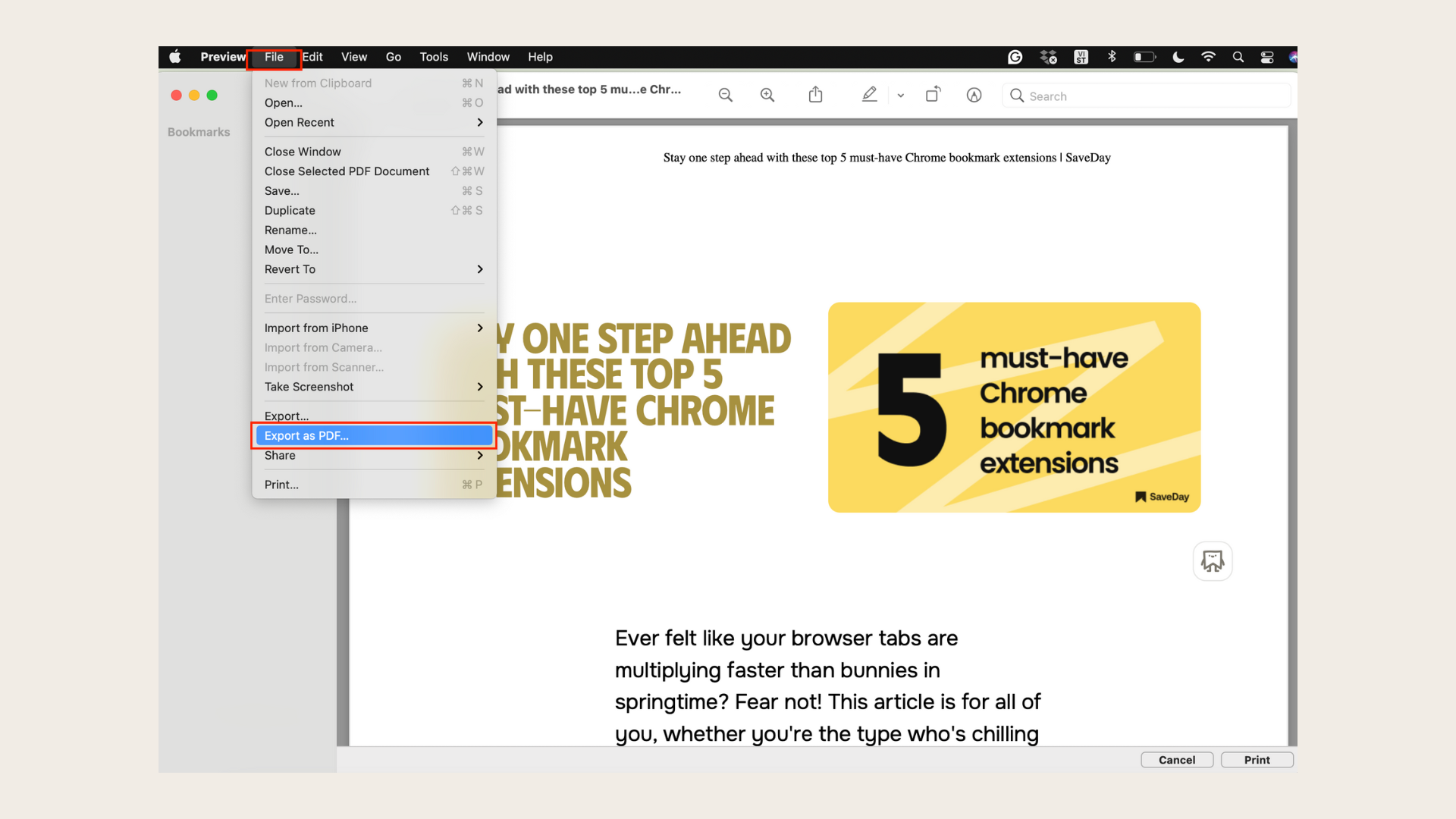
Task: Choose Move To... menu item
Action: [374, 250]
